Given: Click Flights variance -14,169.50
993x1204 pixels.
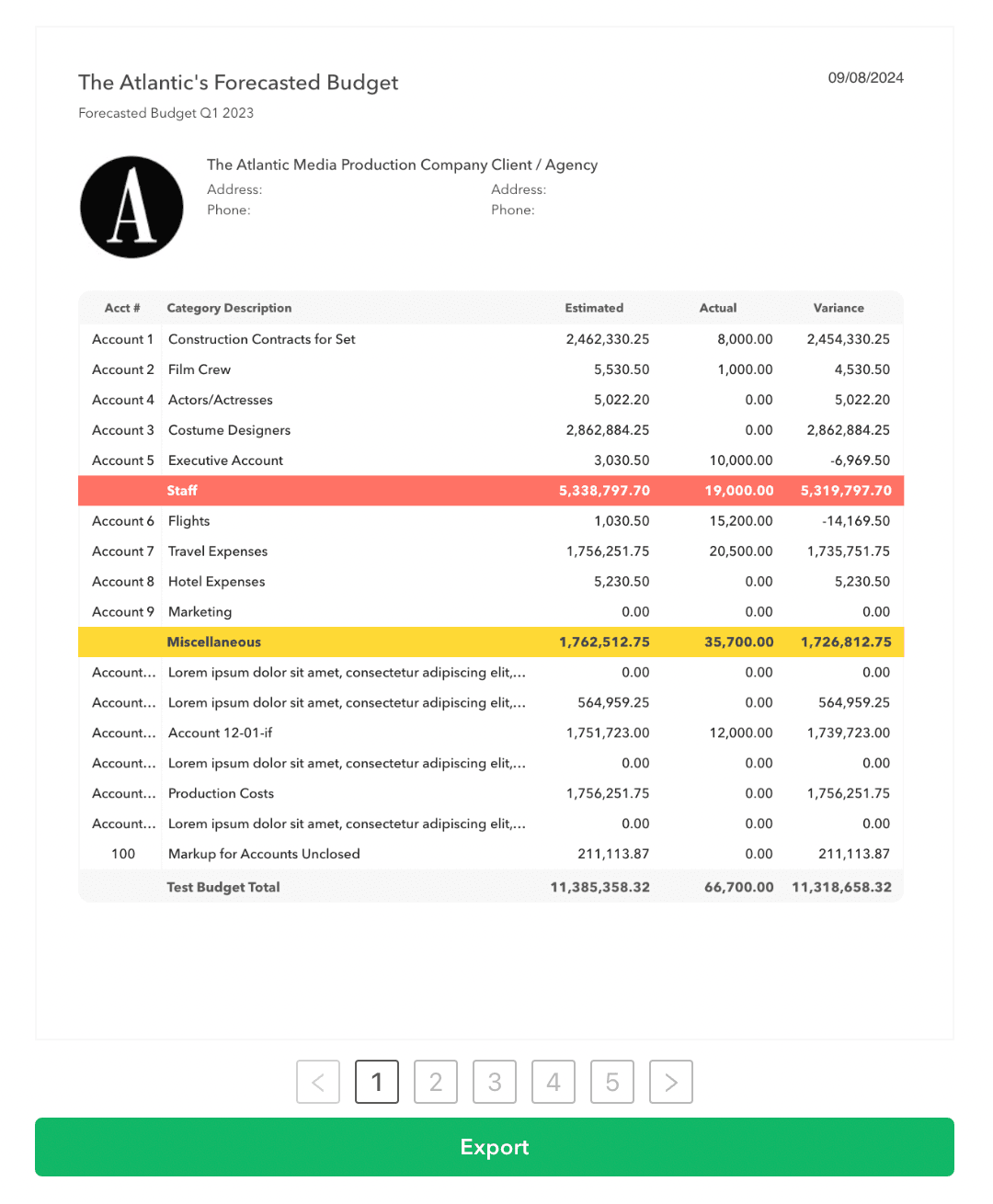Looking at the screenshot, I should [856, 521].
